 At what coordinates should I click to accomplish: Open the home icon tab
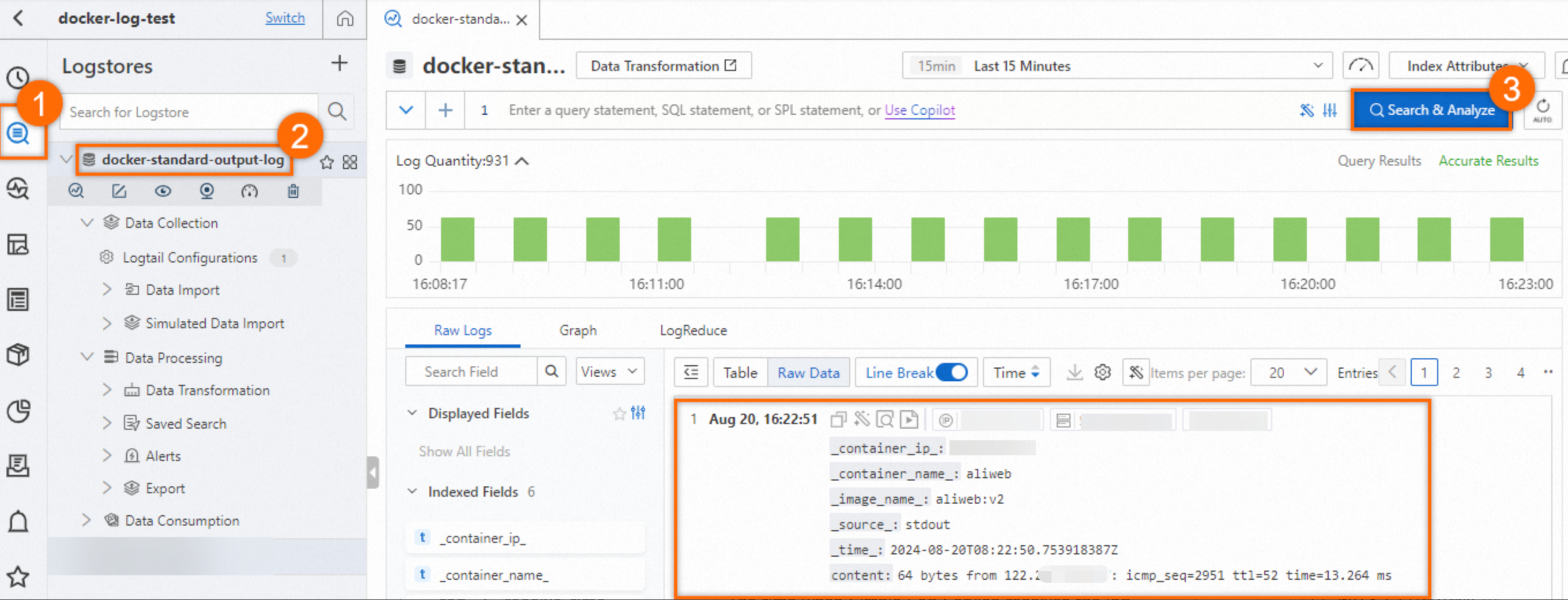pos(345,19)
